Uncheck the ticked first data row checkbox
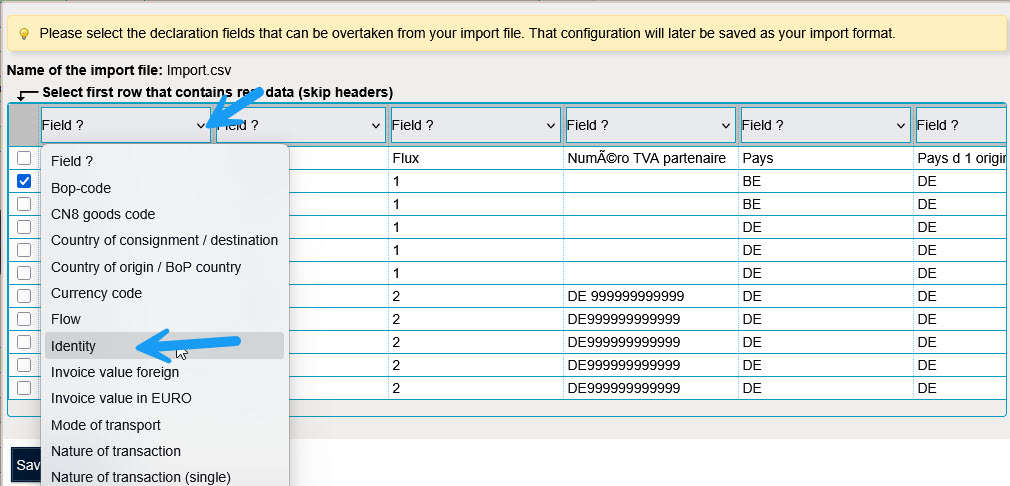 click(x=24, y=181)
